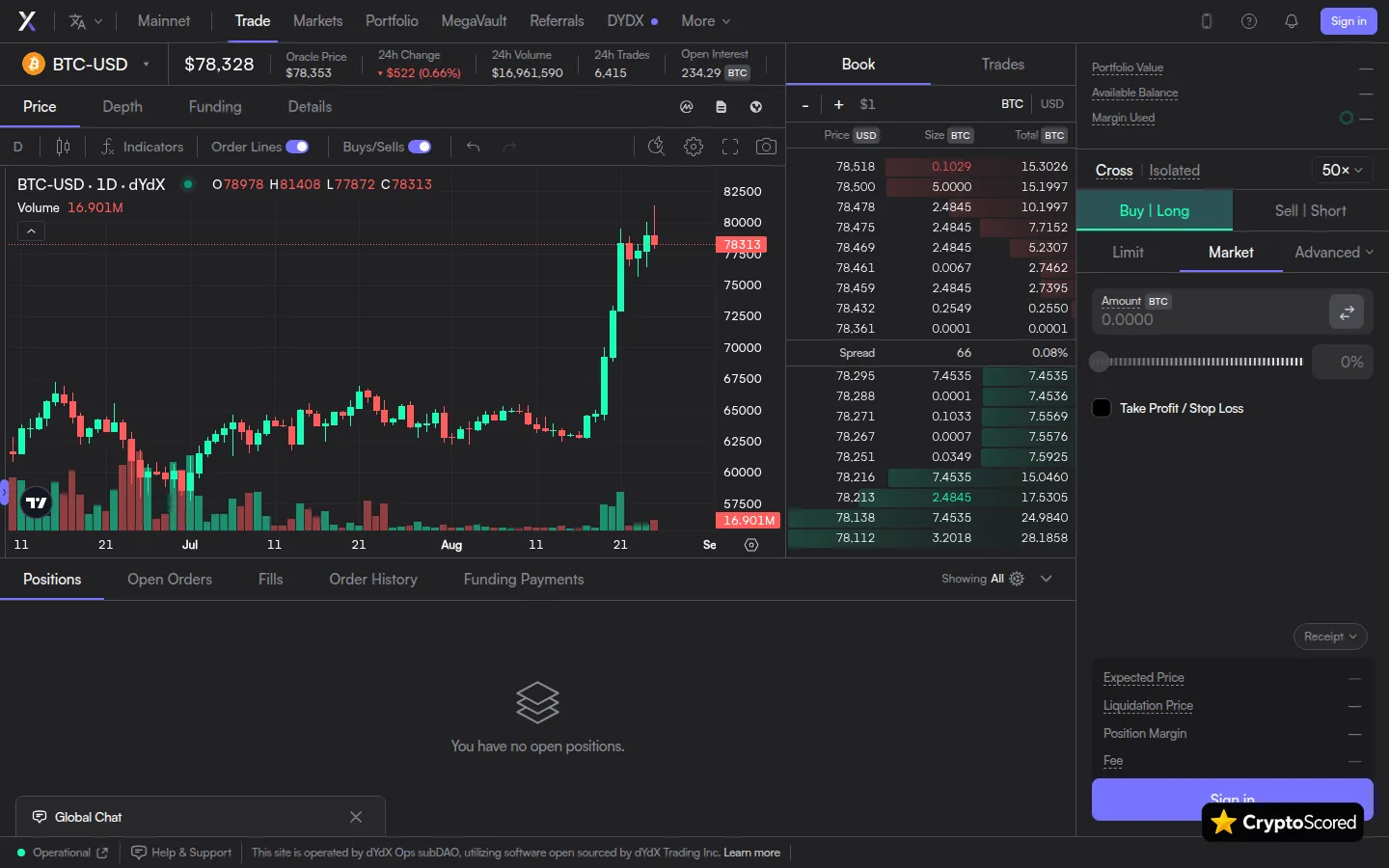The width and height of the screenshot is (1389, 868).
Task: Open the 50× leverage dropdown
Action: [1342, 170]
